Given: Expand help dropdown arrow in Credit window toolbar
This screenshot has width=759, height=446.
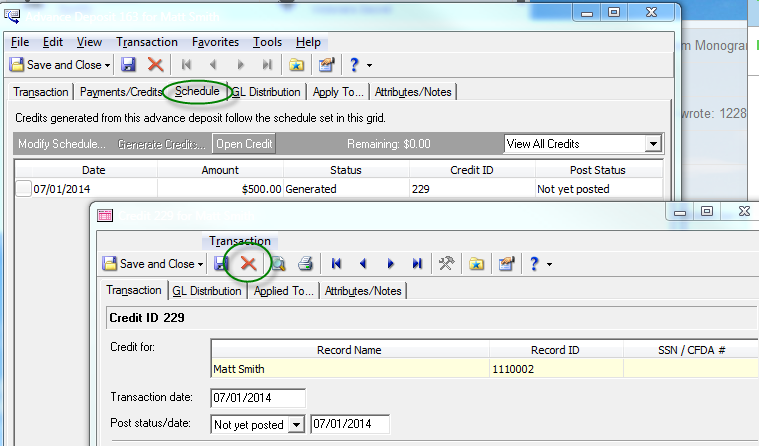Looking at the screenshot, I should [x=549, y=264].
